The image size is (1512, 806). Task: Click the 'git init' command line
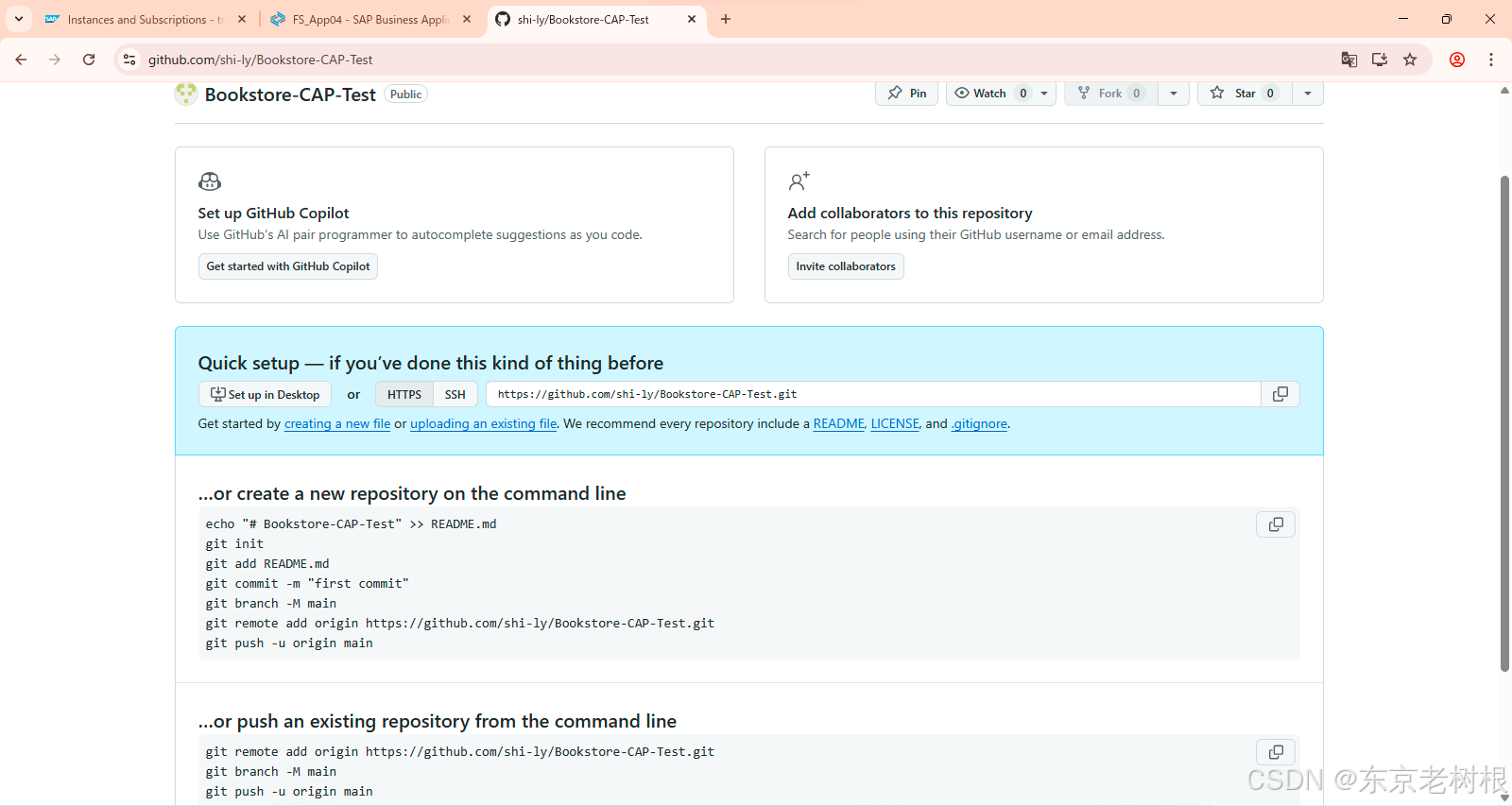click(x=234, y=544)
